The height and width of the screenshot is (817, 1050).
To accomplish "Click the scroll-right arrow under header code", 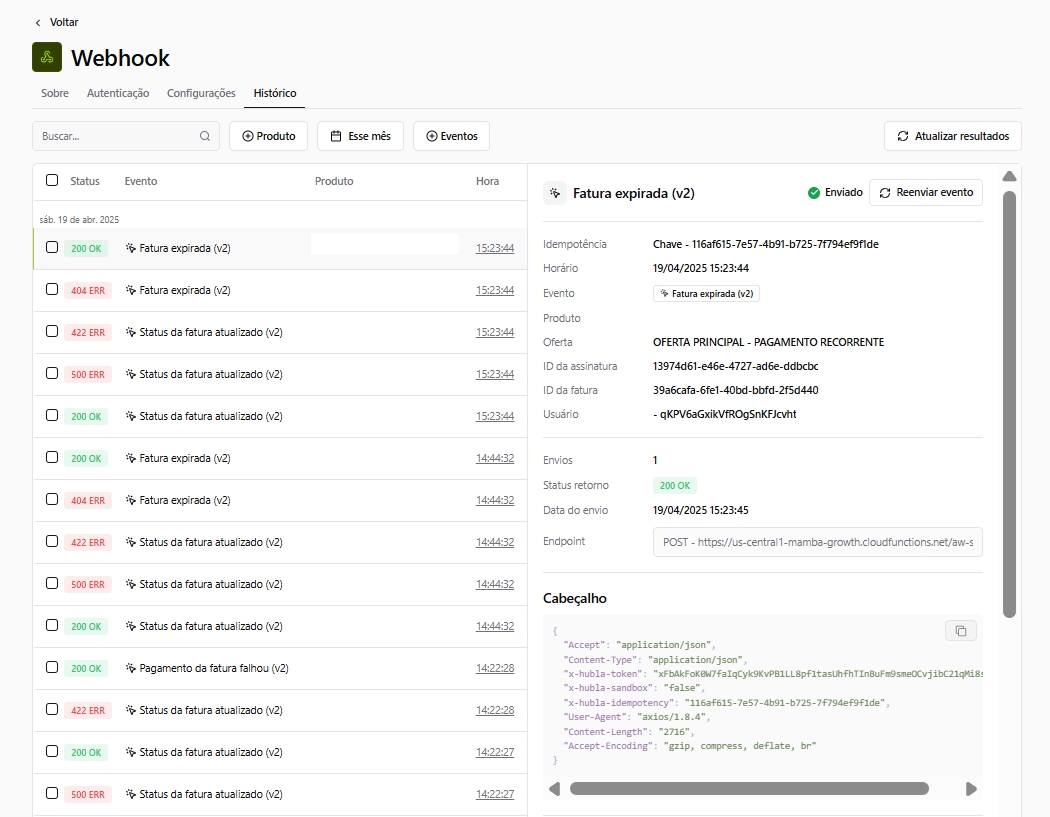I will click(x=971, y=789).
